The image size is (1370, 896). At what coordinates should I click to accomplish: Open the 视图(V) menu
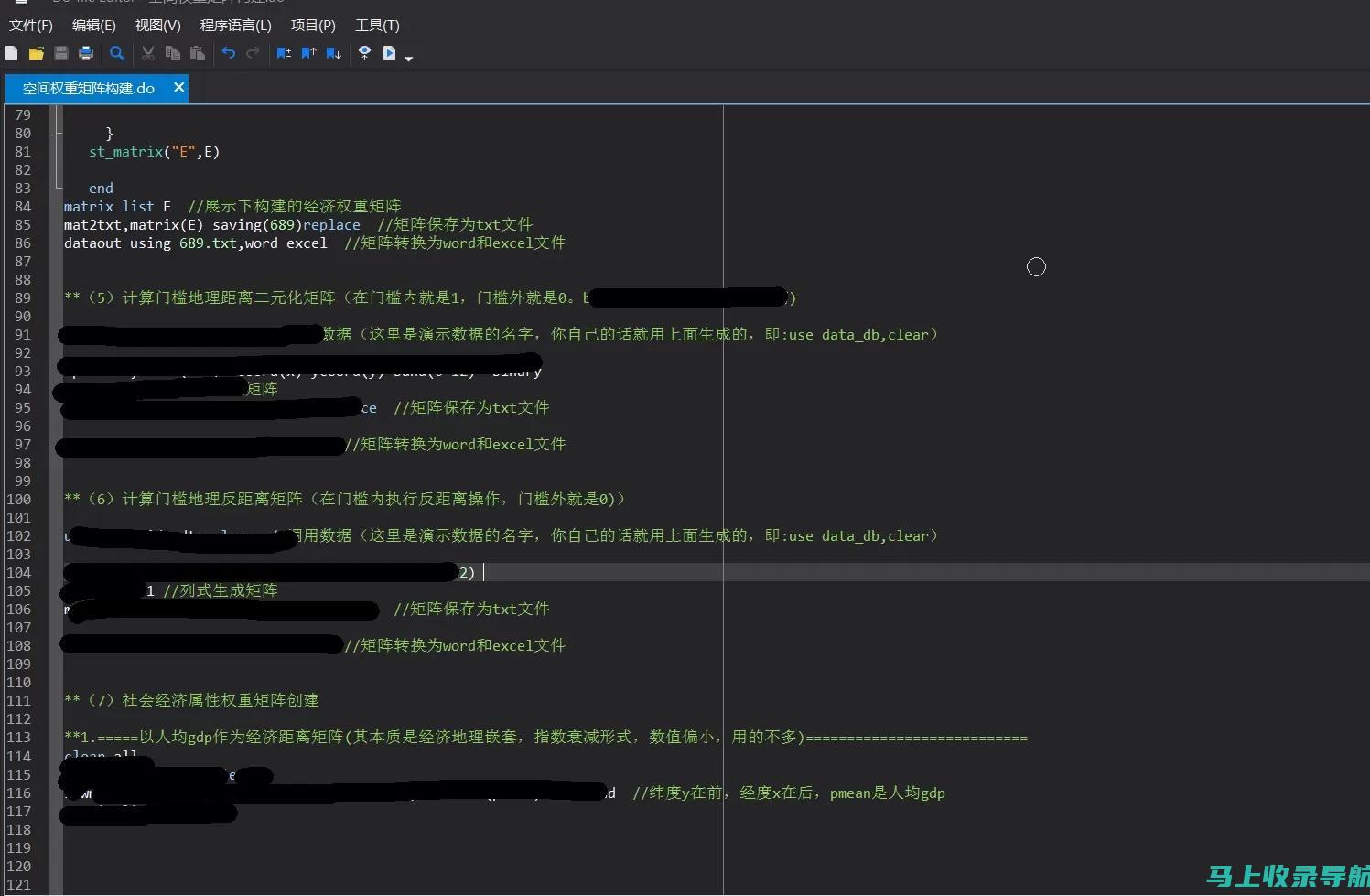click(x=157, y=25)
